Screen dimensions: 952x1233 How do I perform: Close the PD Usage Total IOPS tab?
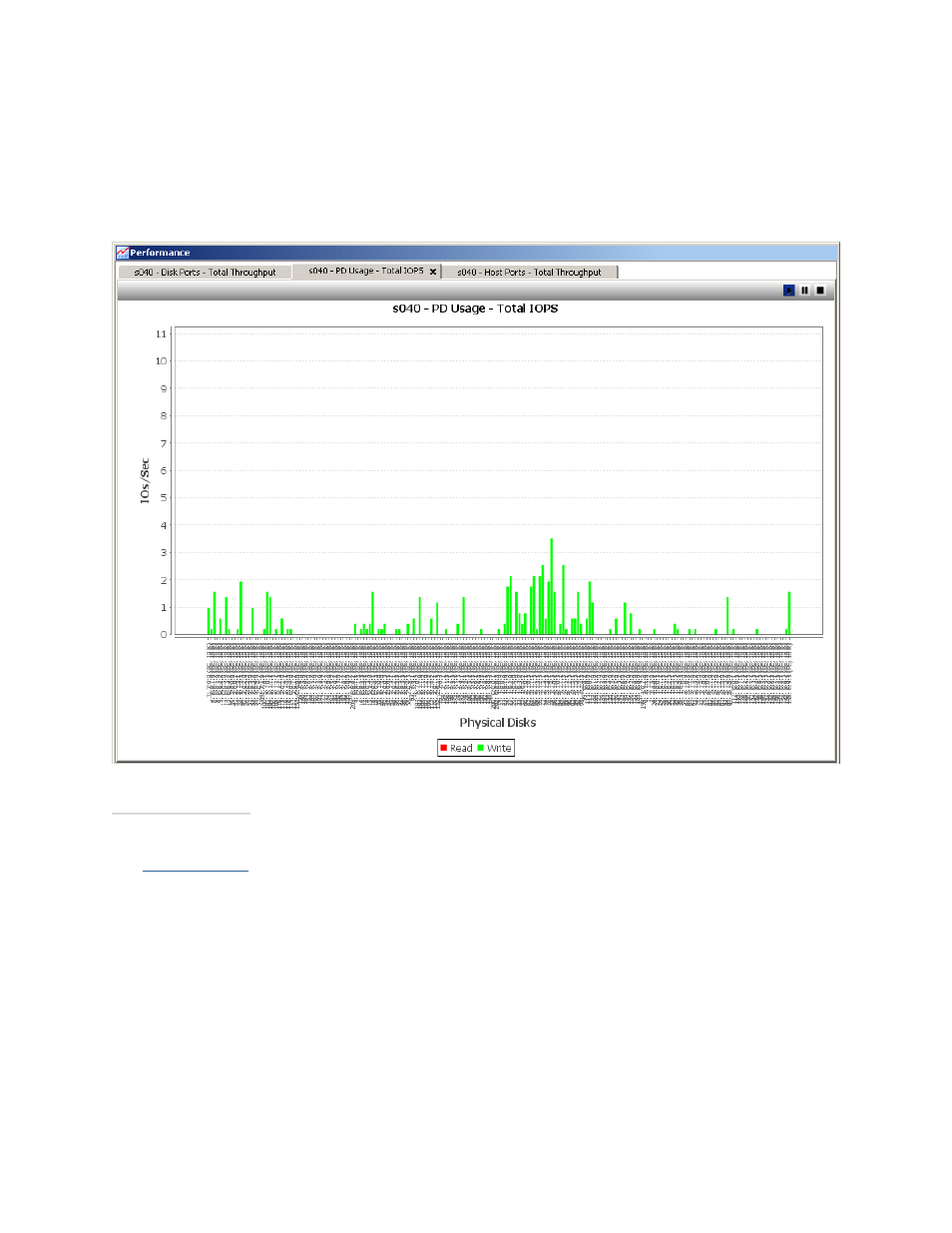pyautogui.click(x=433, y=272)
